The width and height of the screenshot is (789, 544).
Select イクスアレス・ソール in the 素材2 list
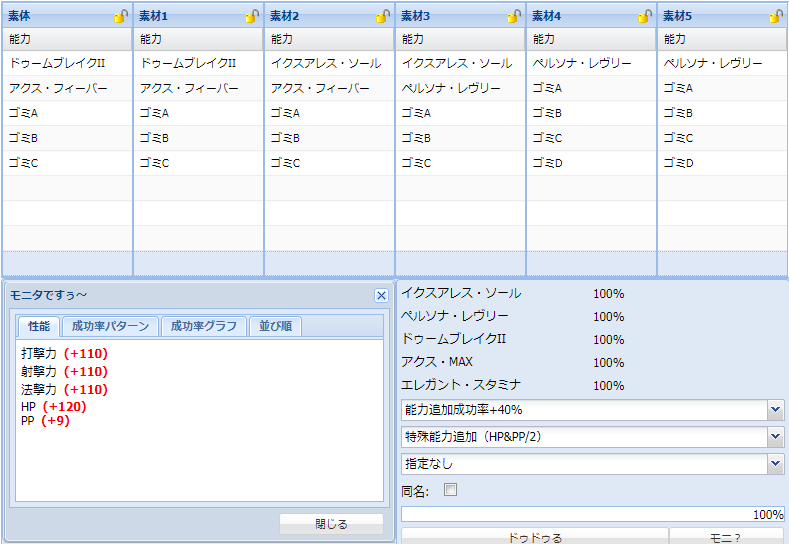329,63
